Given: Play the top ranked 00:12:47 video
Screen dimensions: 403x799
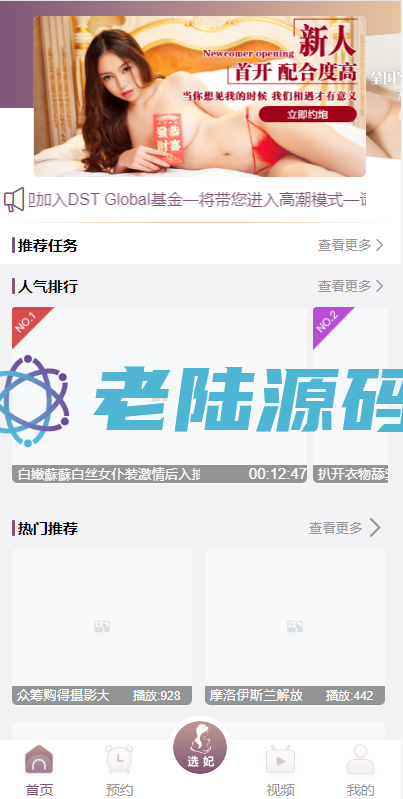Looking at the screenshot, I should [x=159, y=395].
